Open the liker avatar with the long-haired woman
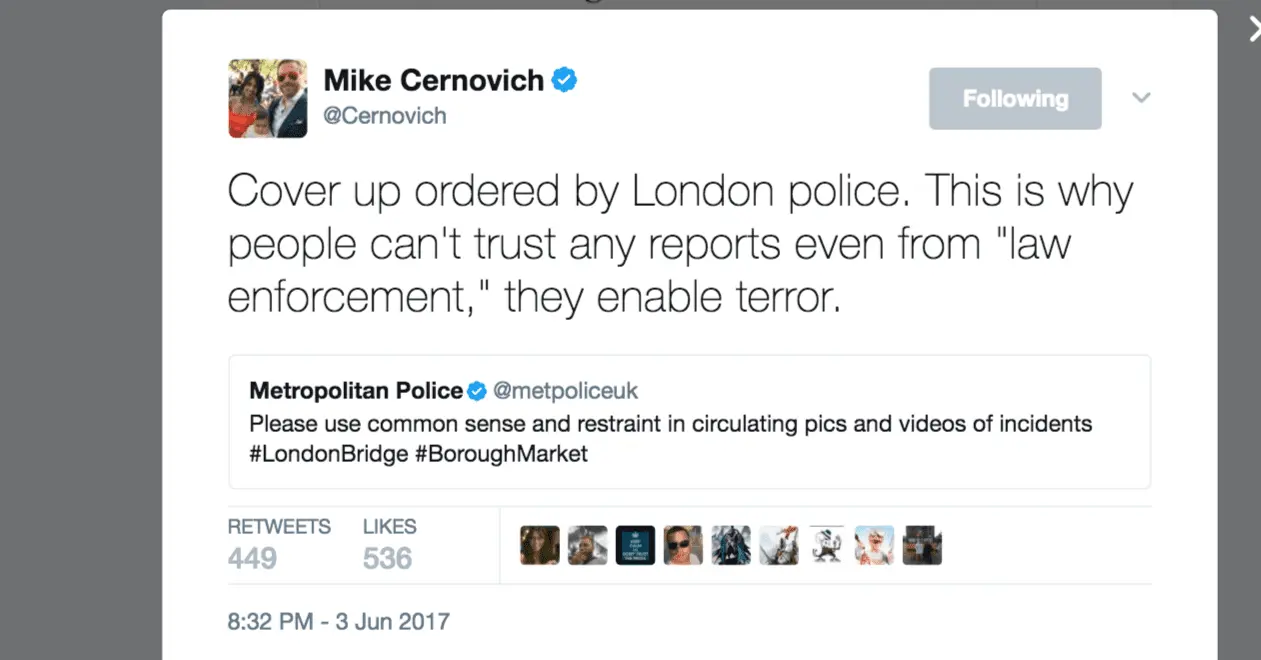Image resolution: width=1261 pixels, height=660 pixels. [x=540, y=546]
